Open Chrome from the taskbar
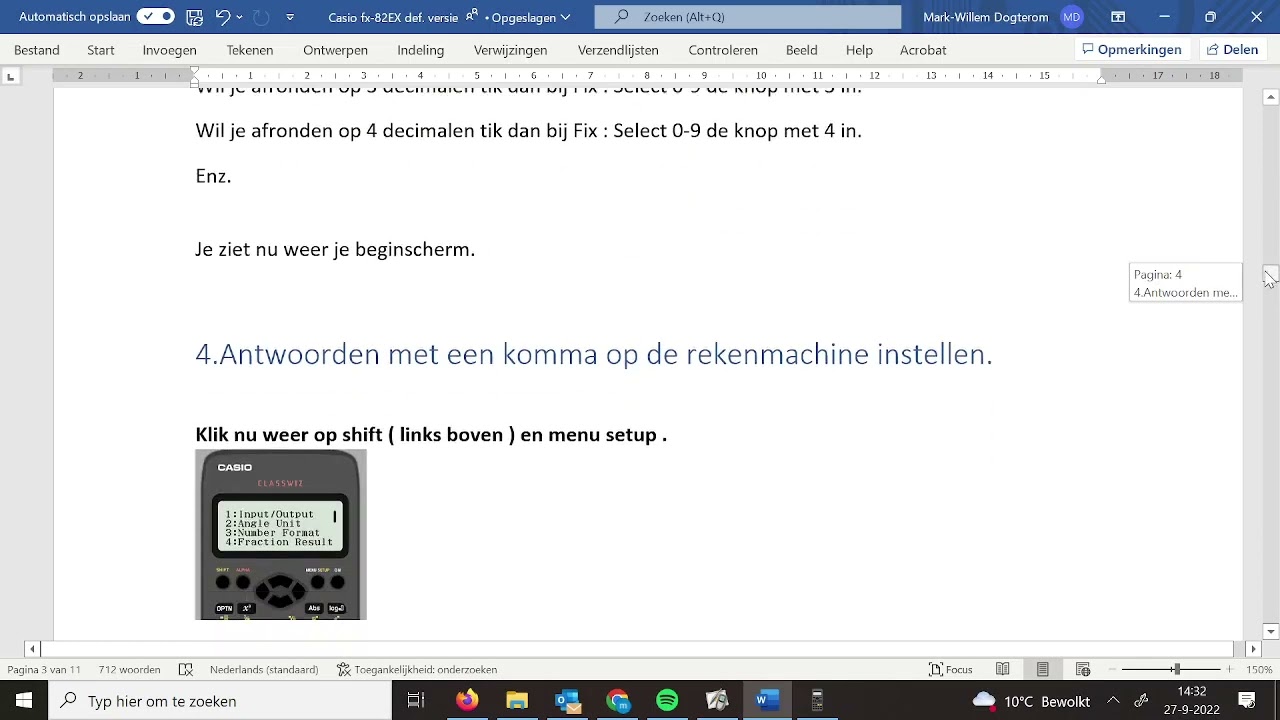The width and height of the screenshot is (1280, 720). 618,701
